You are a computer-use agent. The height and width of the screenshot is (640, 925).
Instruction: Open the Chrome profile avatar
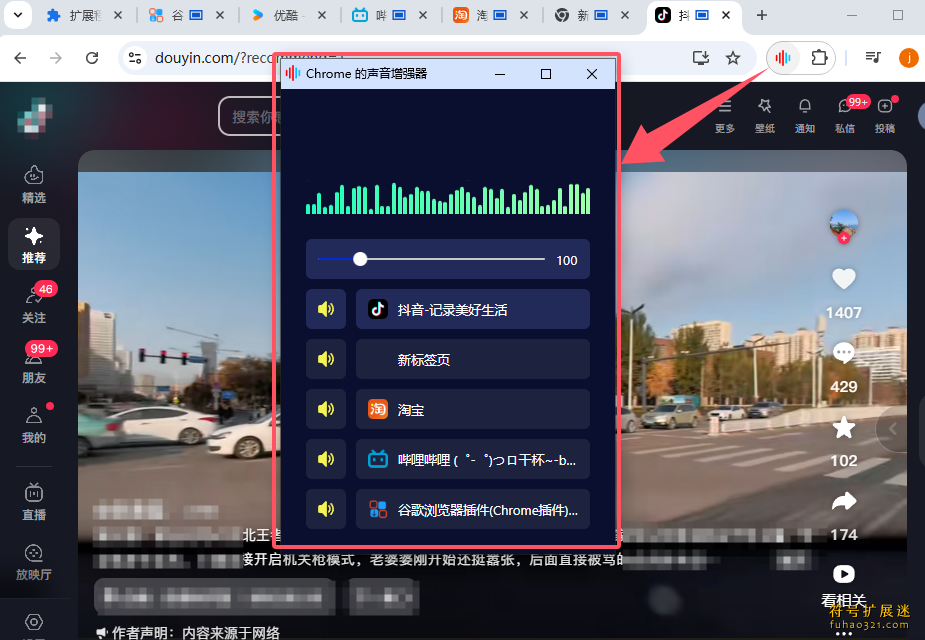tap(908, 58)
